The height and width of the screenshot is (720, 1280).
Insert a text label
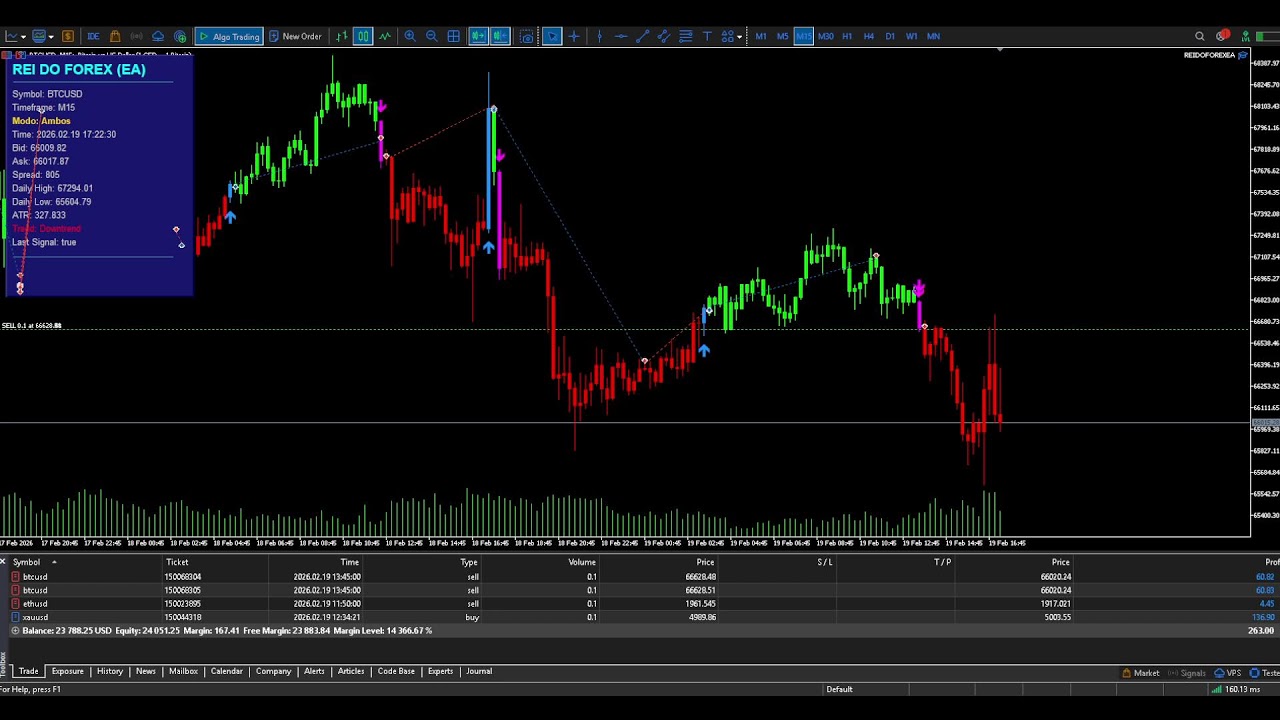707,36
